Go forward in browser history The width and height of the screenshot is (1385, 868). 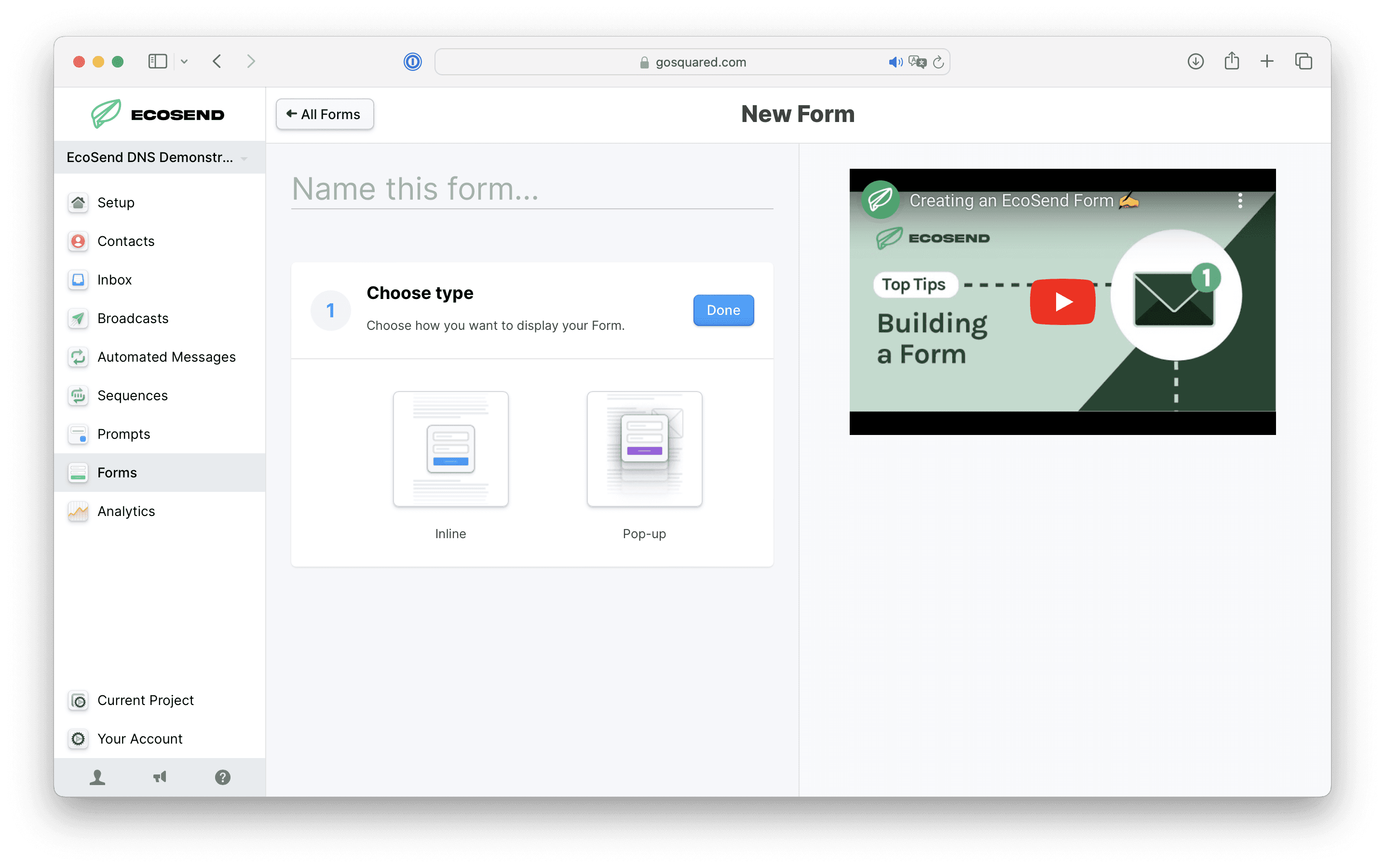[251, 61]
